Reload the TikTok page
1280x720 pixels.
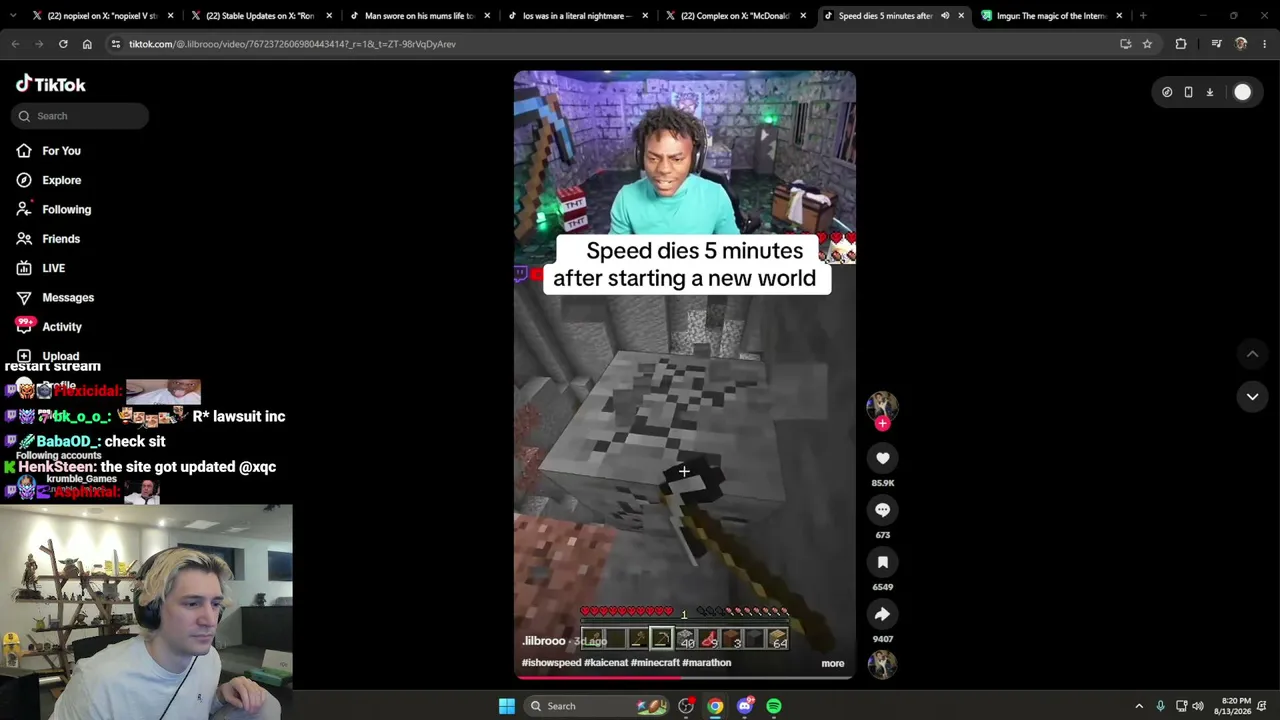pyautogui.click(x=63, y=44)
